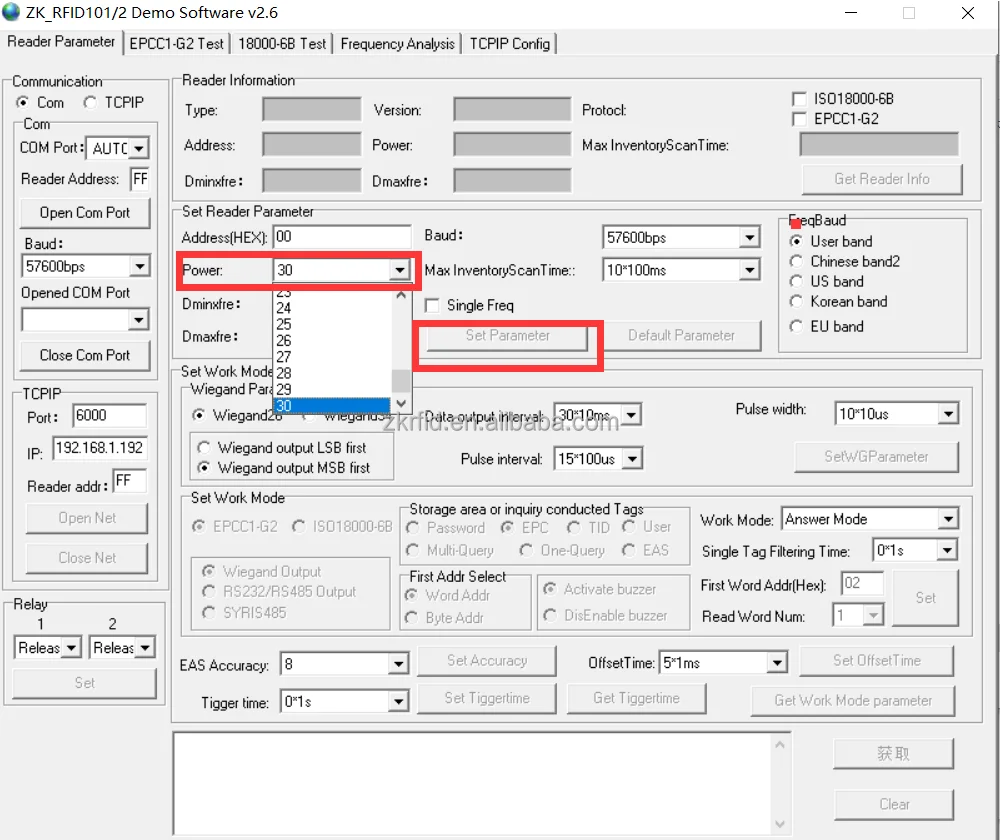Select the US band radio button
Image resolution: width=1000 pixels, height=840 pixels.
click(x=796, y=281)
